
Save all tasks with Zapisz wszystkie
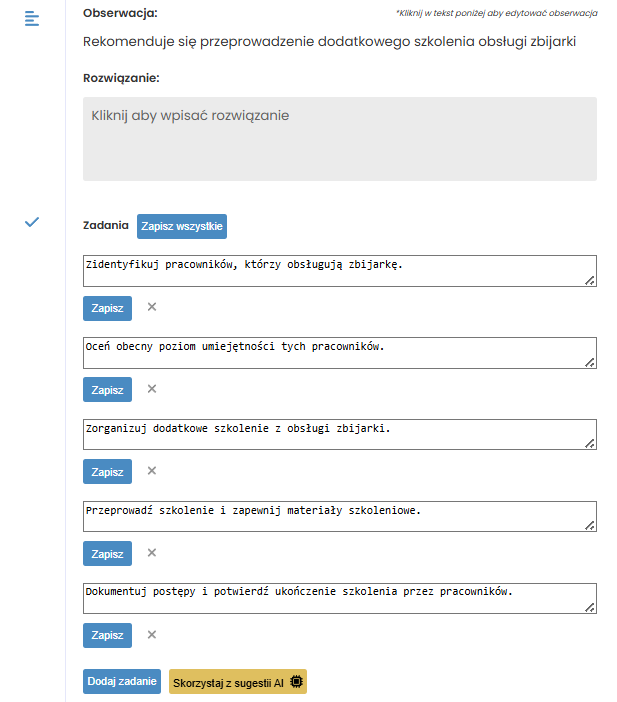click(x=182, y=227)
